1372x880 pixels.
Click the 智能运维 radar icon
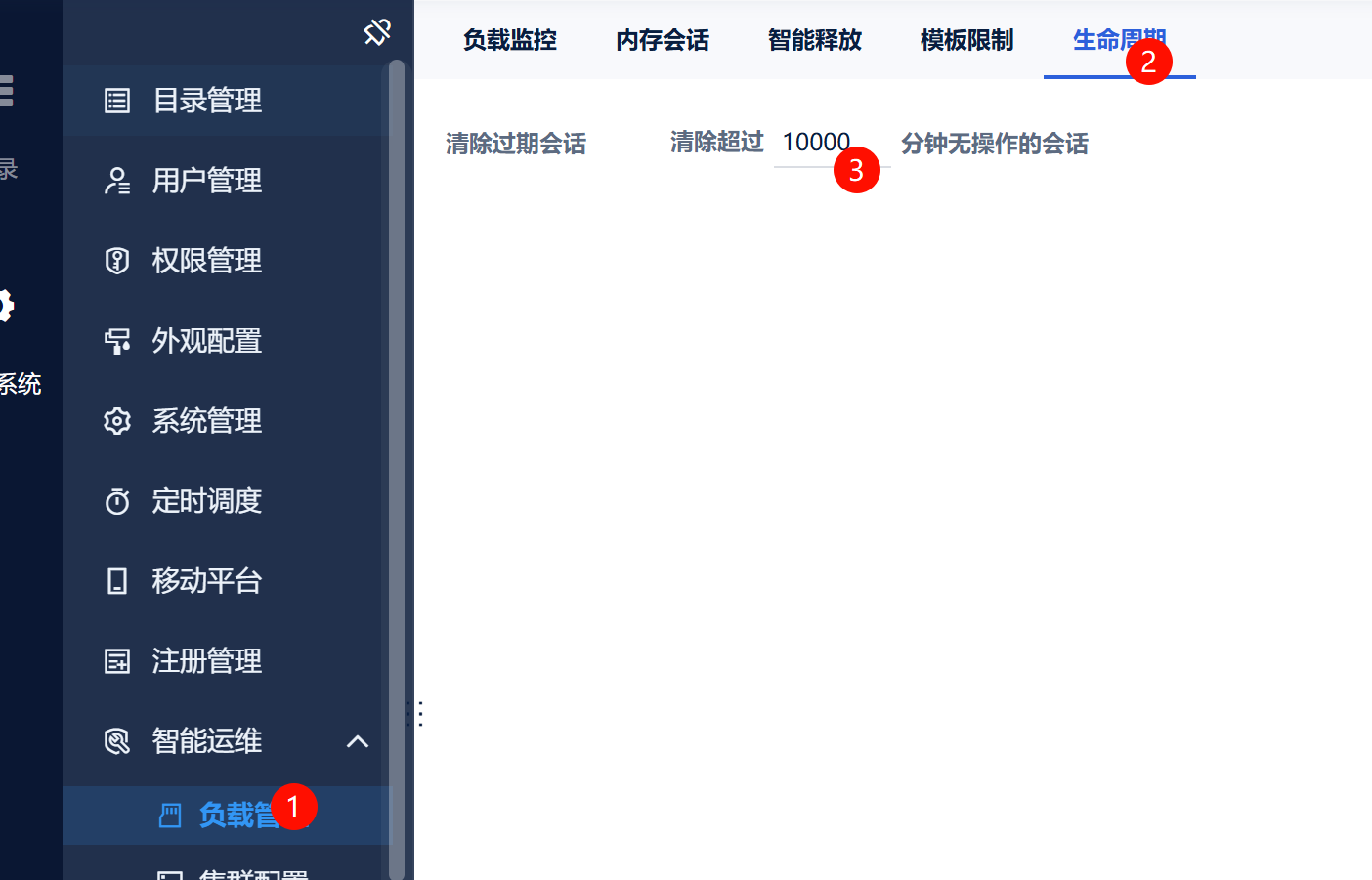click(117, 741)
